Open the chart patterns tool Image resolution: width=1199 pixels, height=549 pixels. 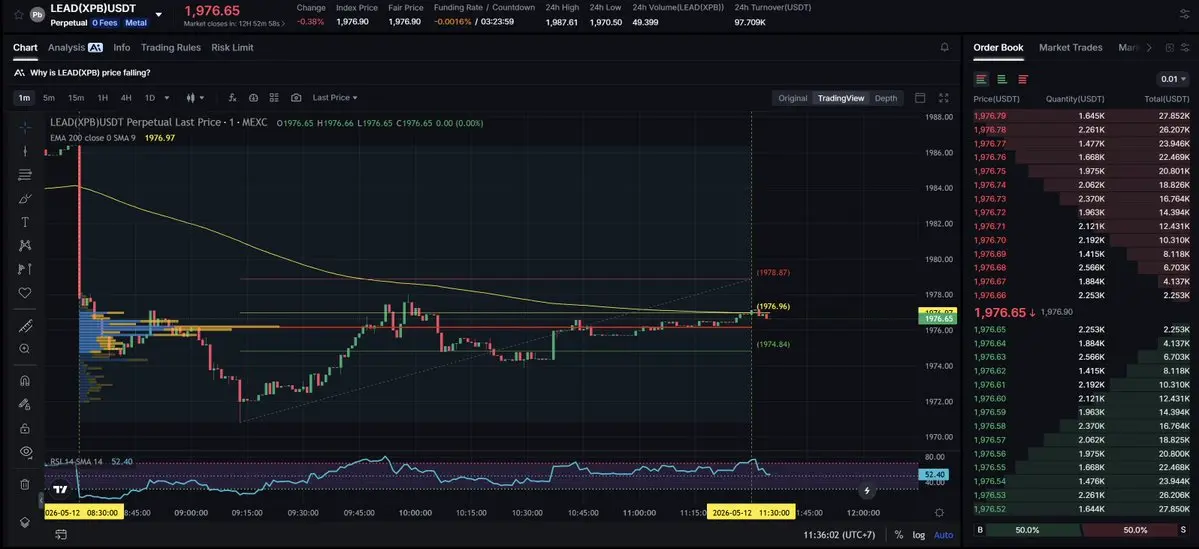click(24, 245)
